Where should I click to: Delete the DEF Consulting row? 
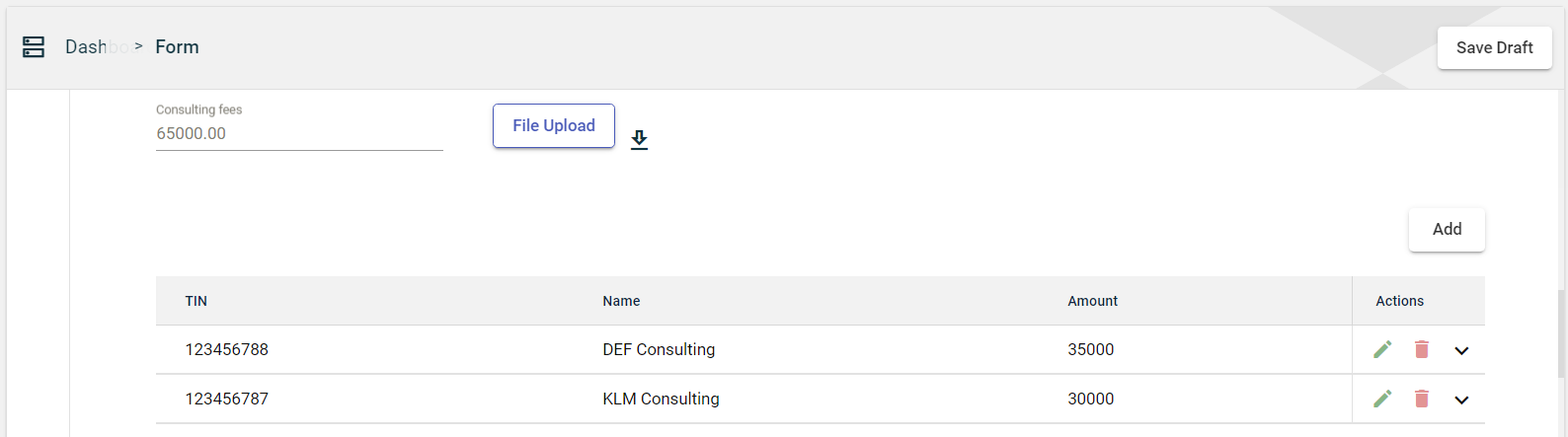(1422, 349)
